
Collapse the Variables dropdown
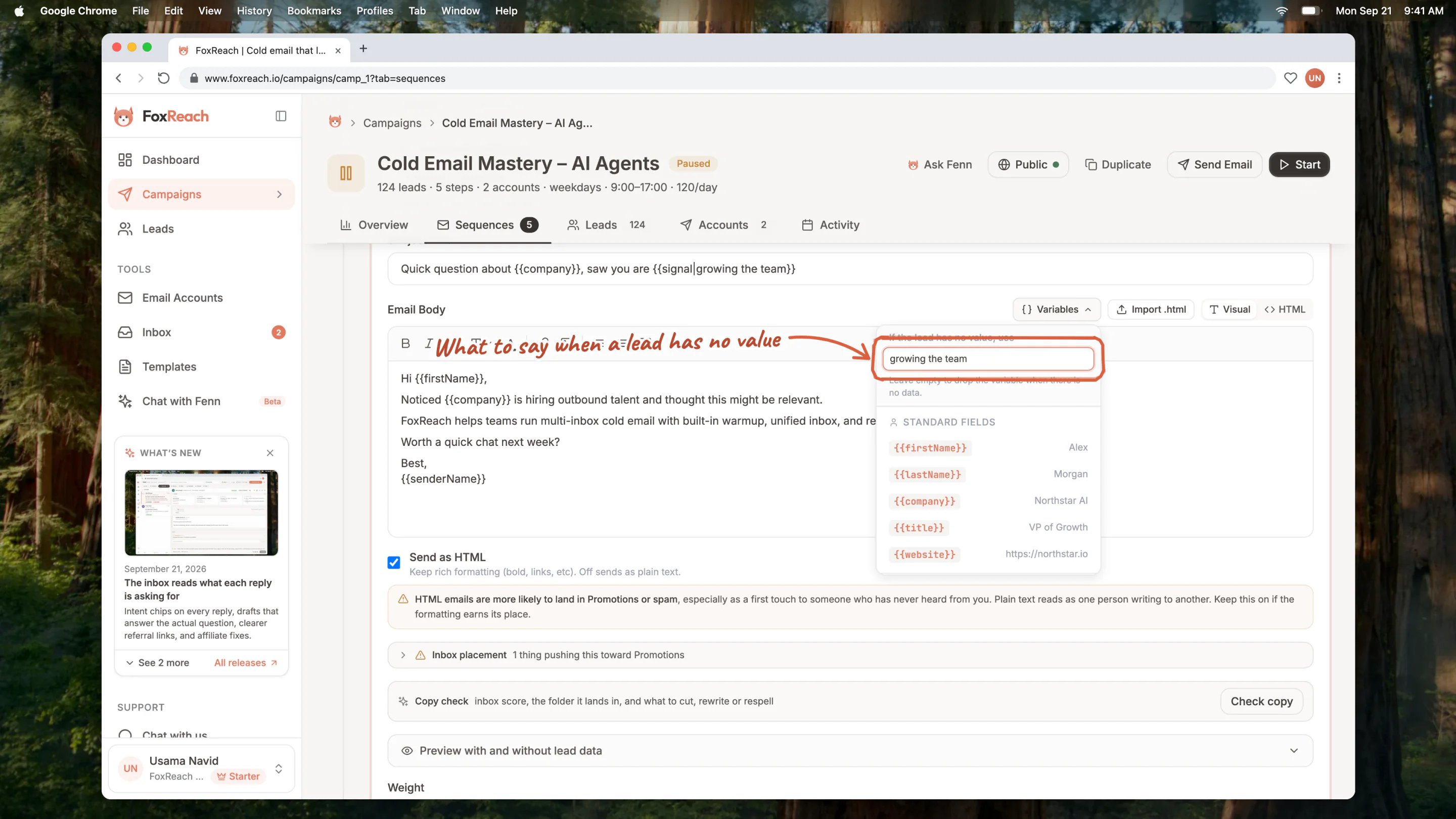pos(1057,310)
